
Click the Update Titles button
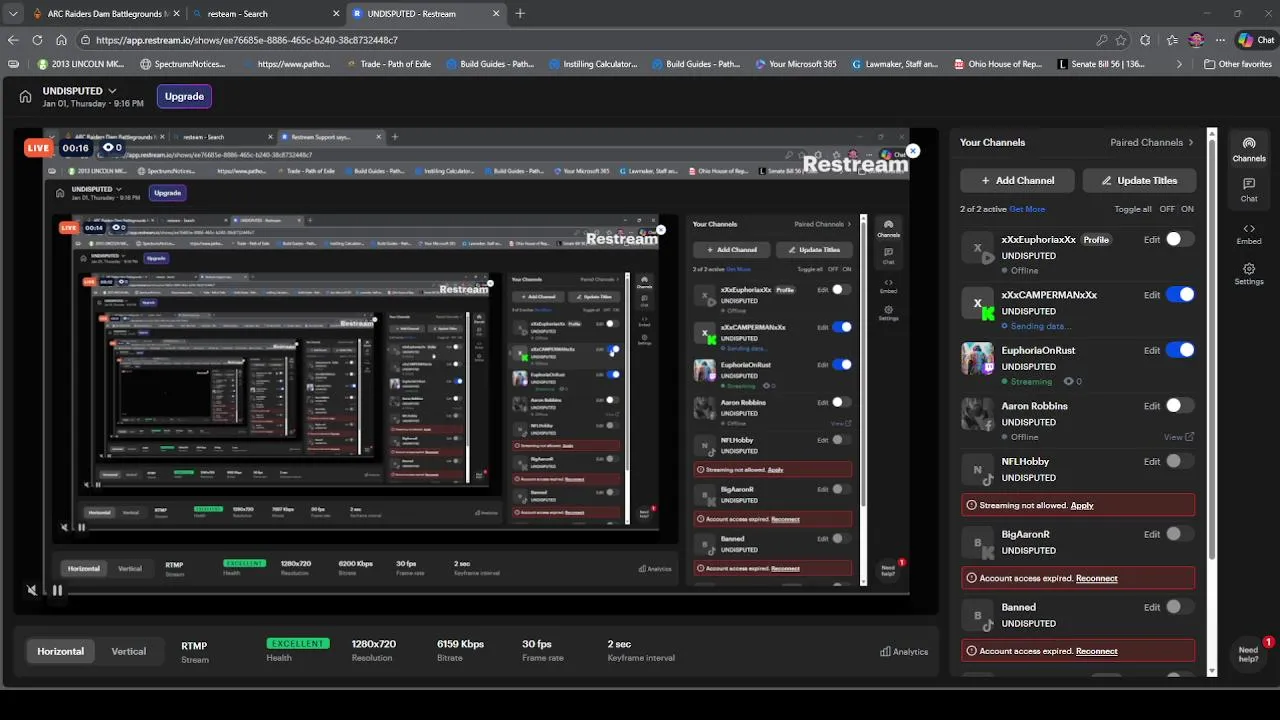coord(1139,180)
